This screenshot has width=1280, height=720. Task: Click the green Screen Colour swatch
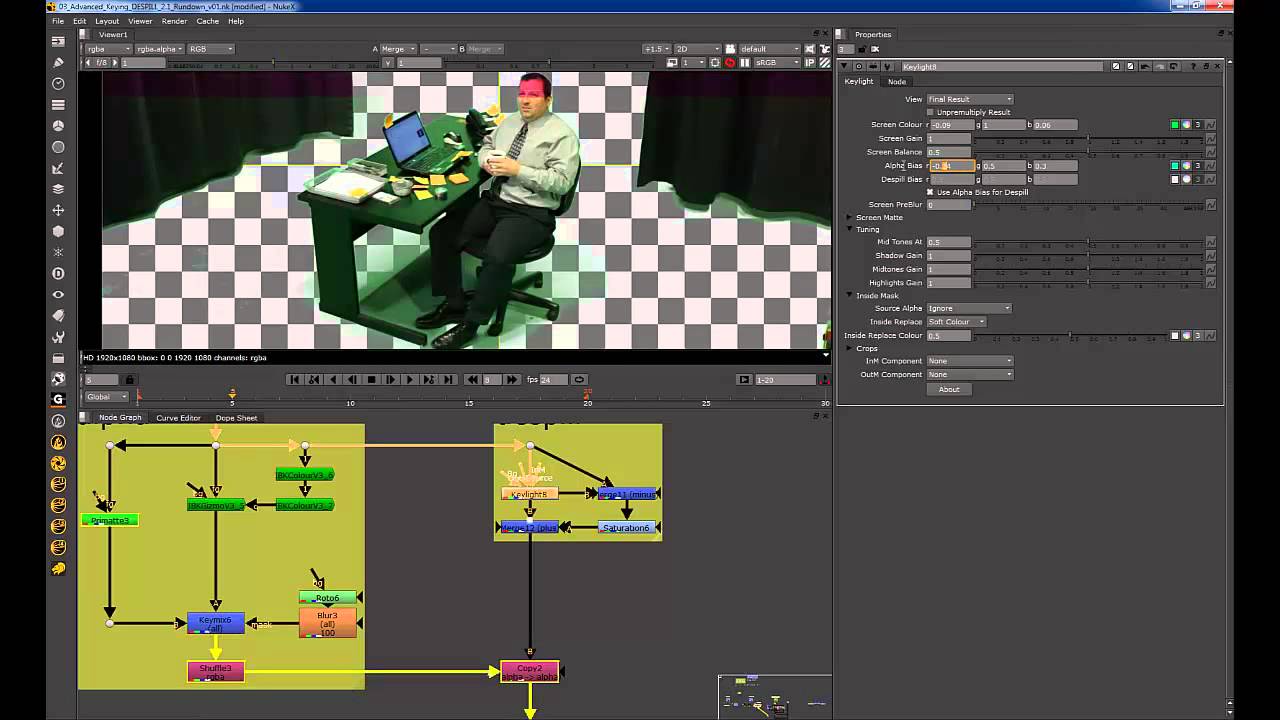(x=1175, y=125)
